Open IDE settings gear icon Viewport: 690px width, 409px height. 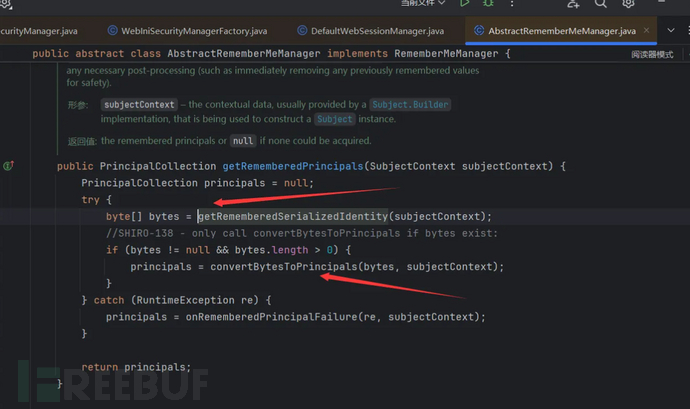[629, 4]
